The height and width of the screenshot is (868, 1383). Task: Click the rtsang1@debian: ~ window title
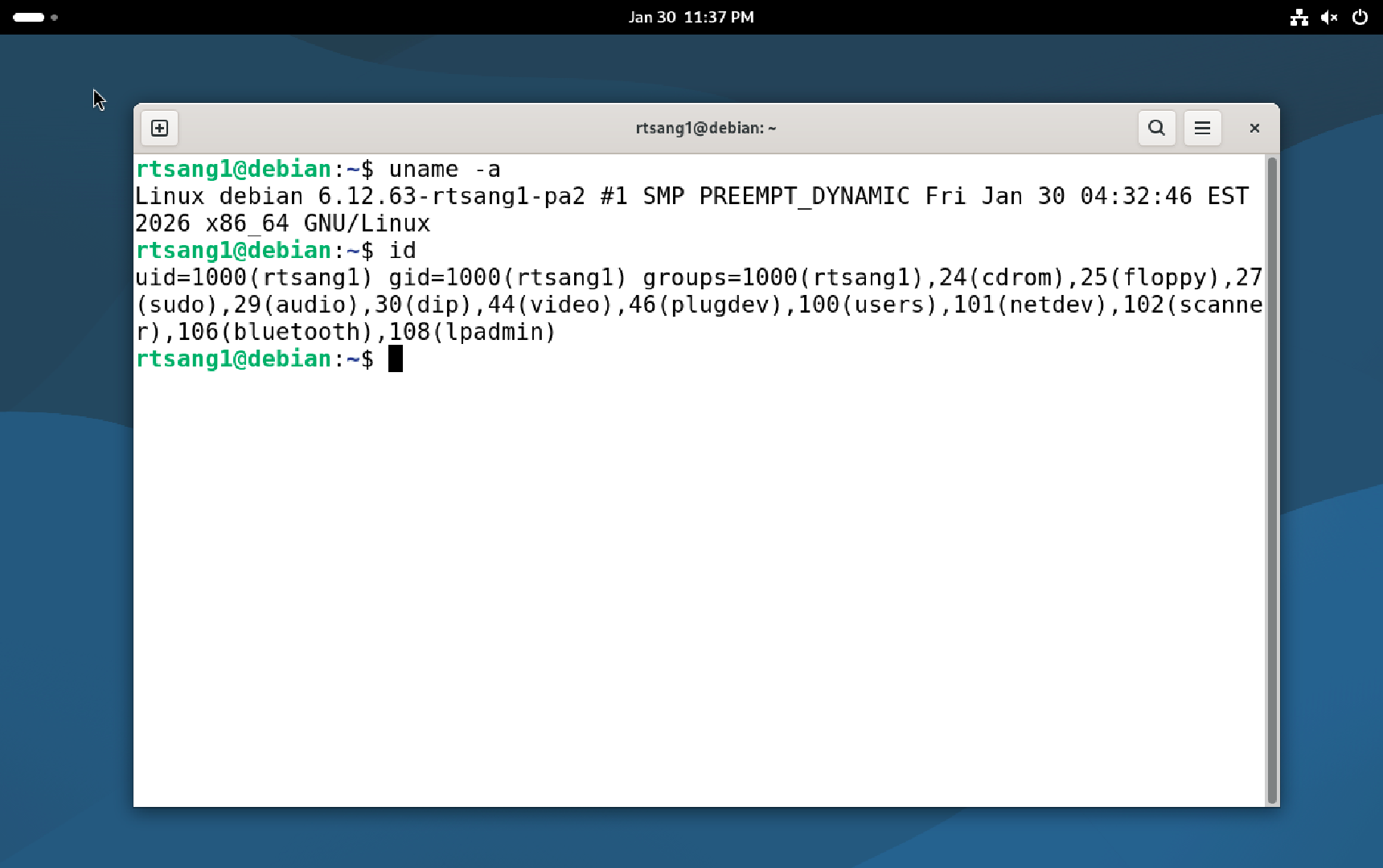click(705, 129)
